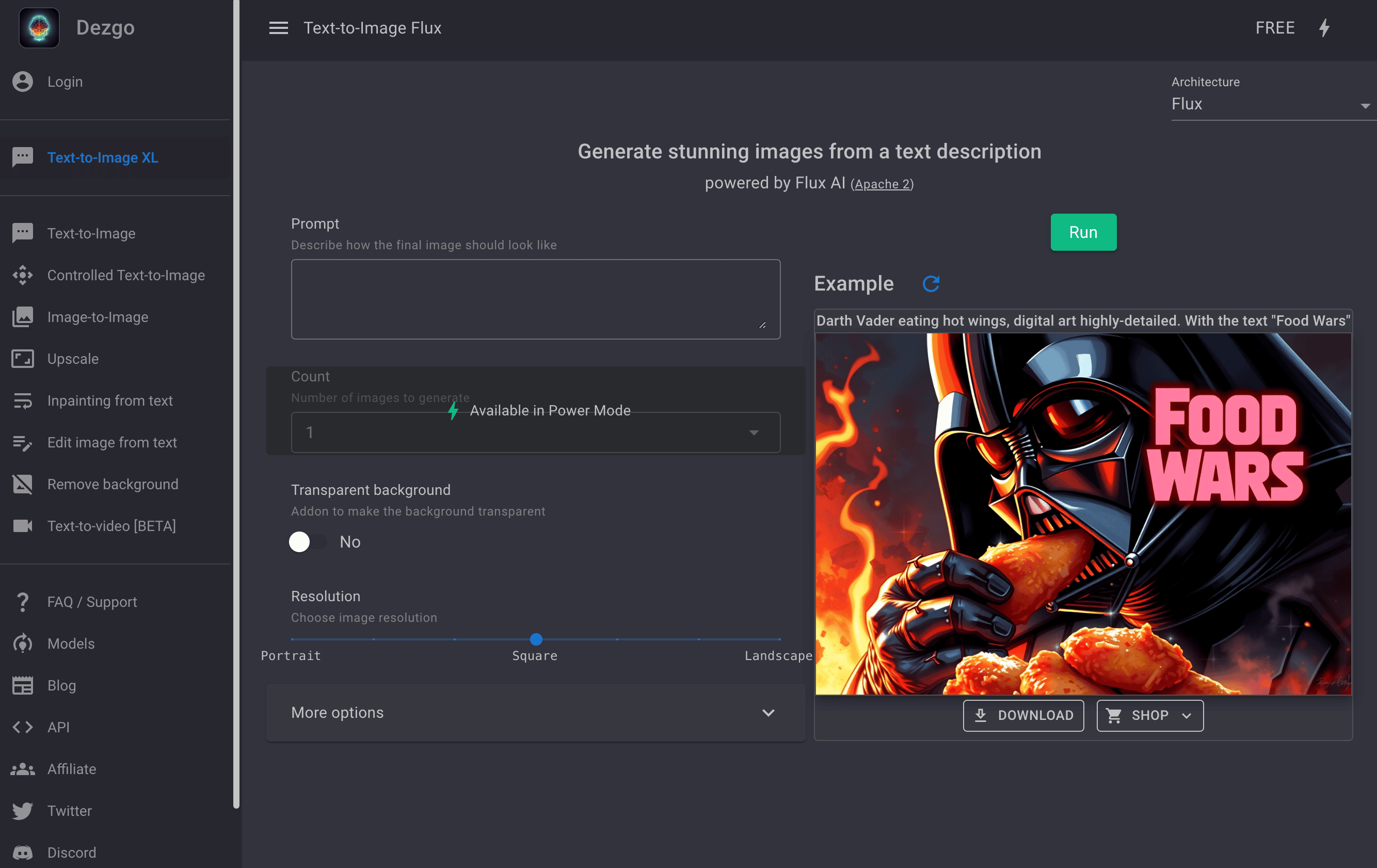The image size is (1377, 868).
Task: Go to Image-to-Image page
Action: coord(115,317)
